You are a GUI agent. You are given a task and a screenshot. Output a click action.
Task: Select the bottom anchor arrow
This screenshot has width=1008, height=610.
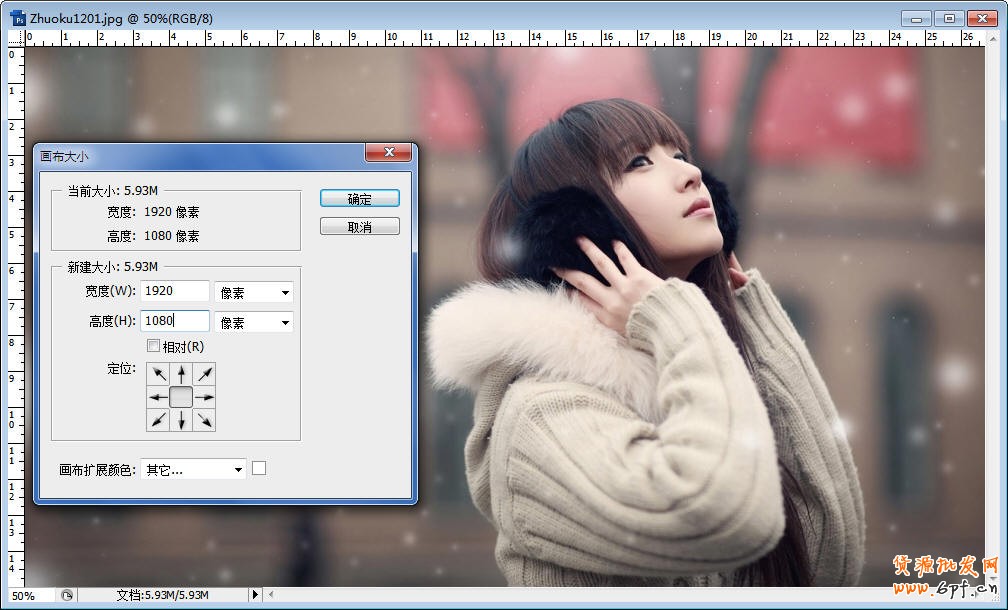tap(182, 420)
